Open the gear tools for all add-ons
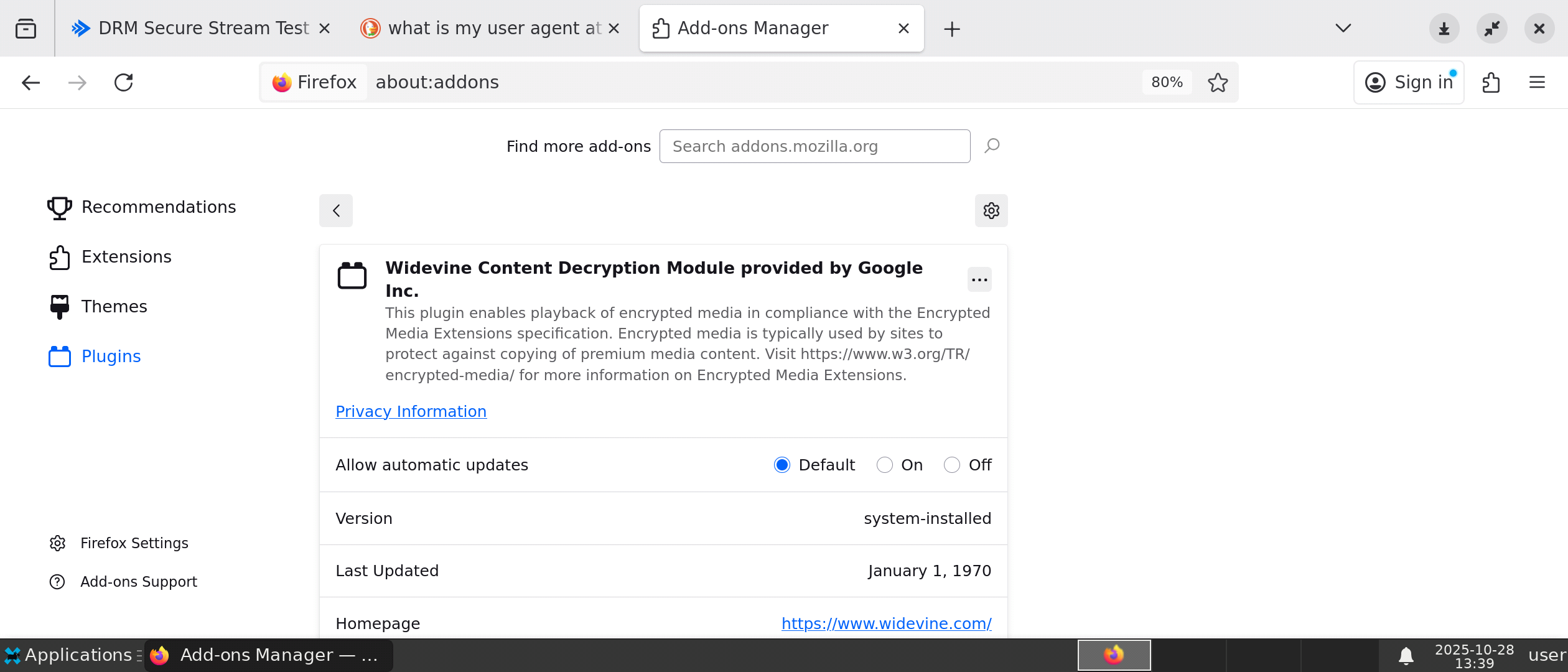 (x=991, y=211)
